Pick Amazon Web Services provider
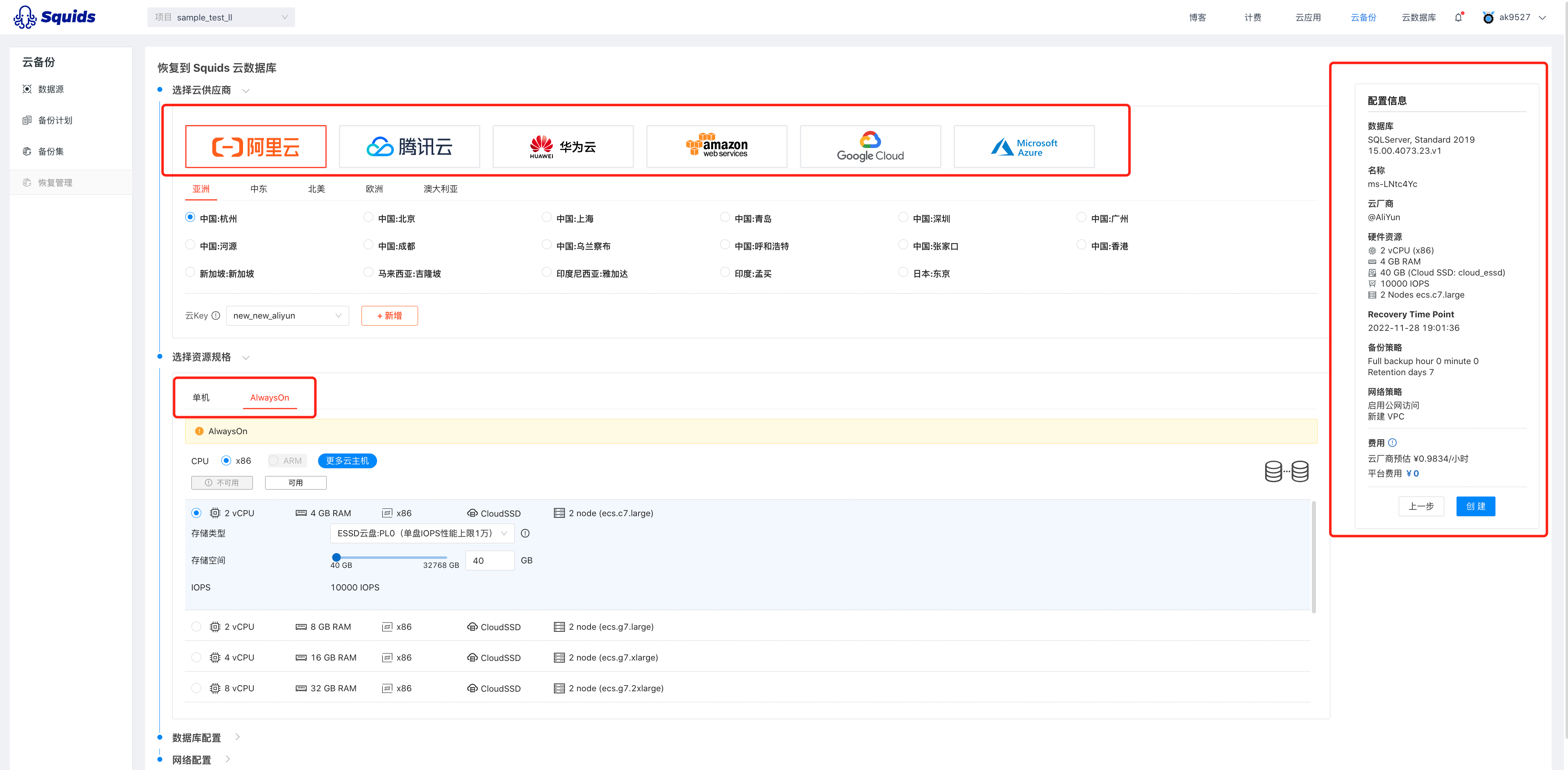 click(716, 146)
